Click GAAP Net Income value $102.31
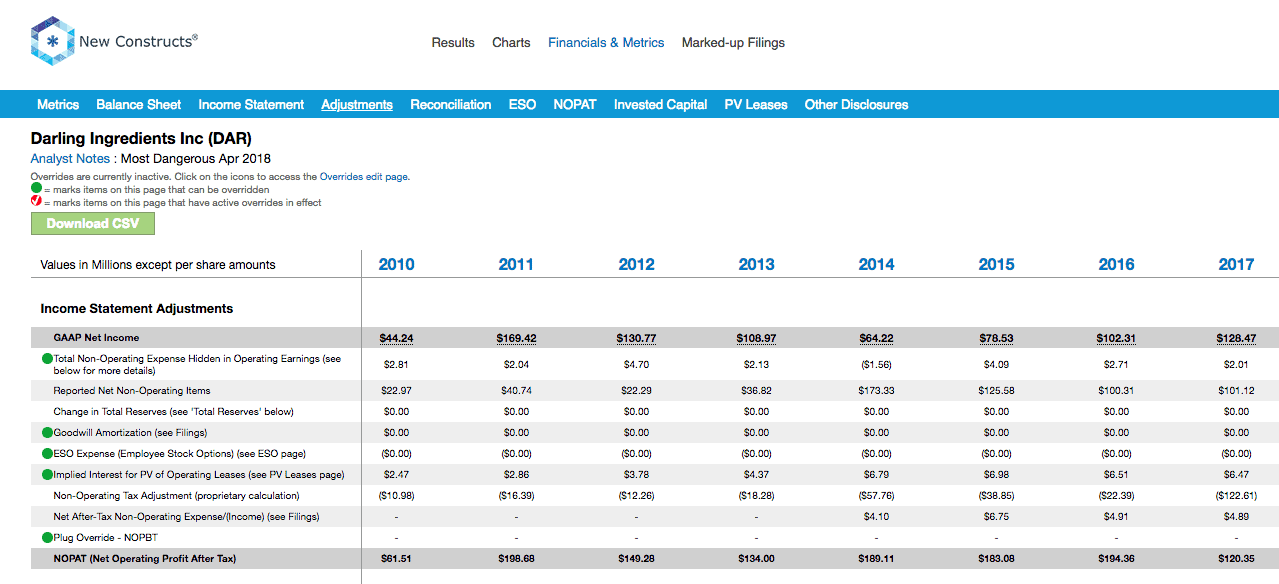 coord(1116,338)
